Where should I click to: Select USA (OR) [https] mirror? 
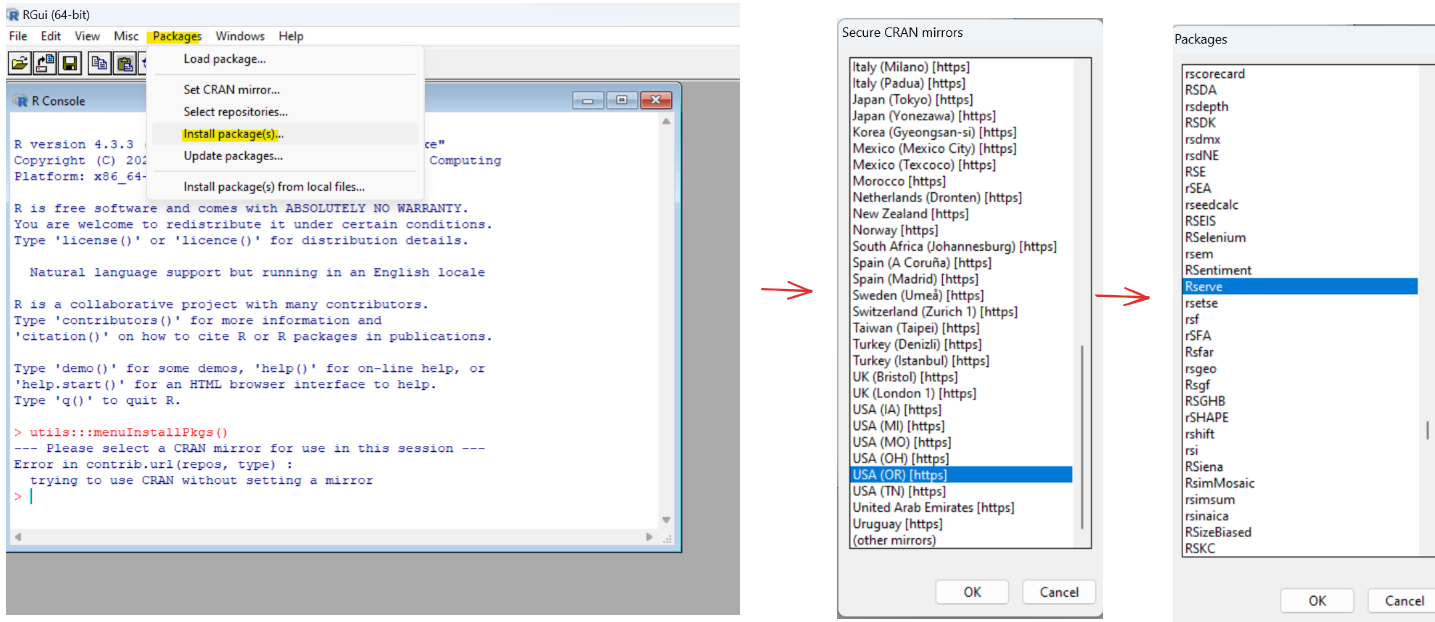click(961, 474)
